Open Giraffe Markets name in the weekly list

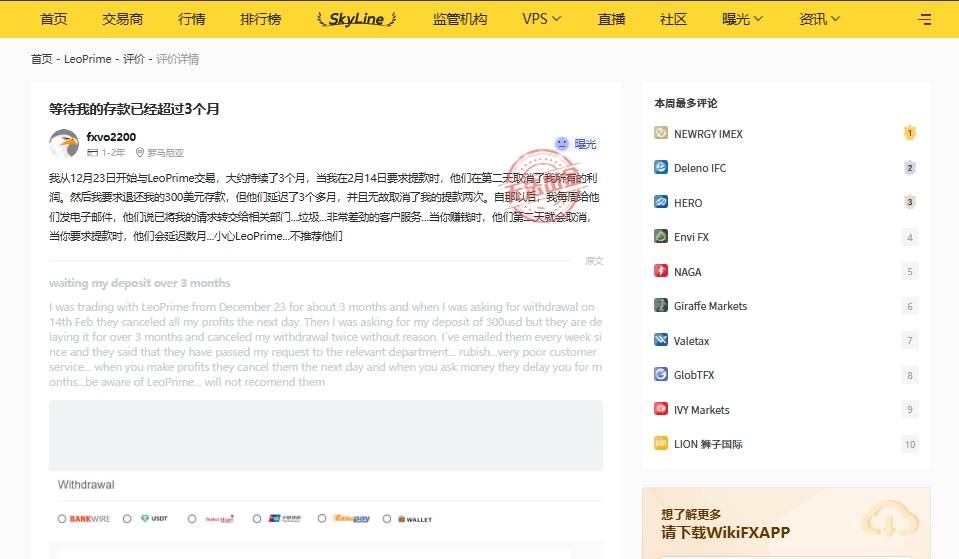point(710,306)
